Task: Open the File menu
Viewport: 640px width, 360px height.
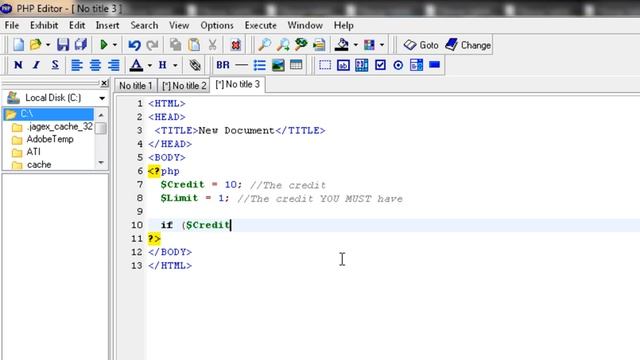Action: coord(12,25)
